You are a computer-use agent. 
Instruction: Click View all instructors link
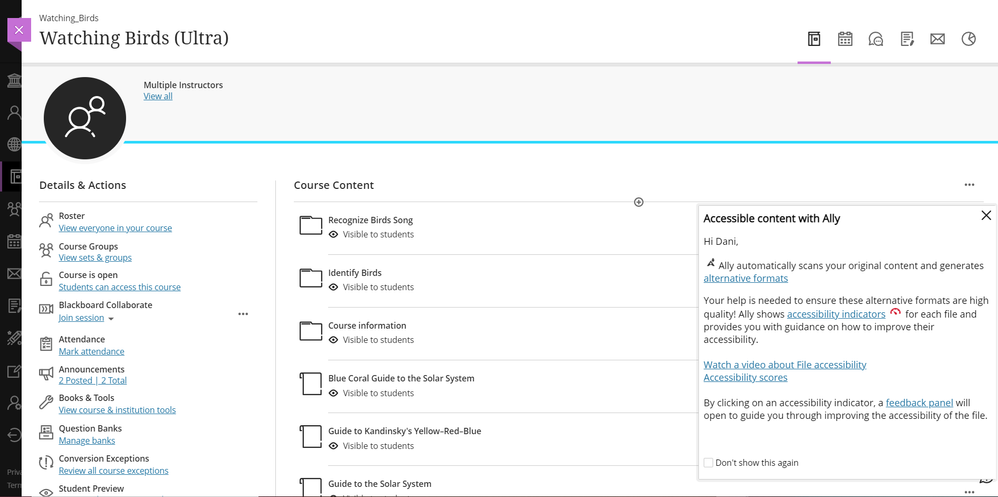pos(158,96)
